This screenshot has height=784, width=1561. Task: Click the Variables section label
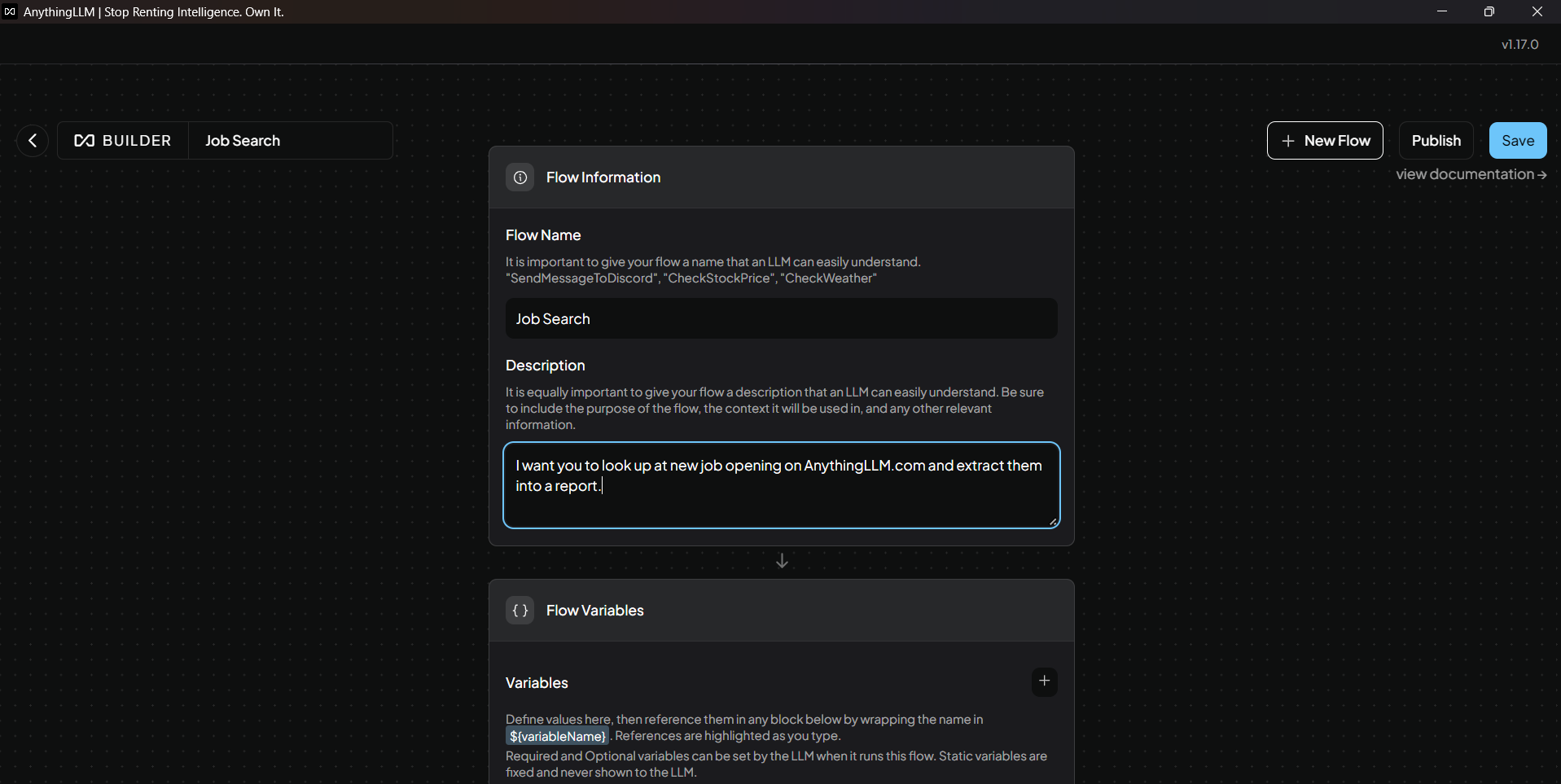[537, 683]
